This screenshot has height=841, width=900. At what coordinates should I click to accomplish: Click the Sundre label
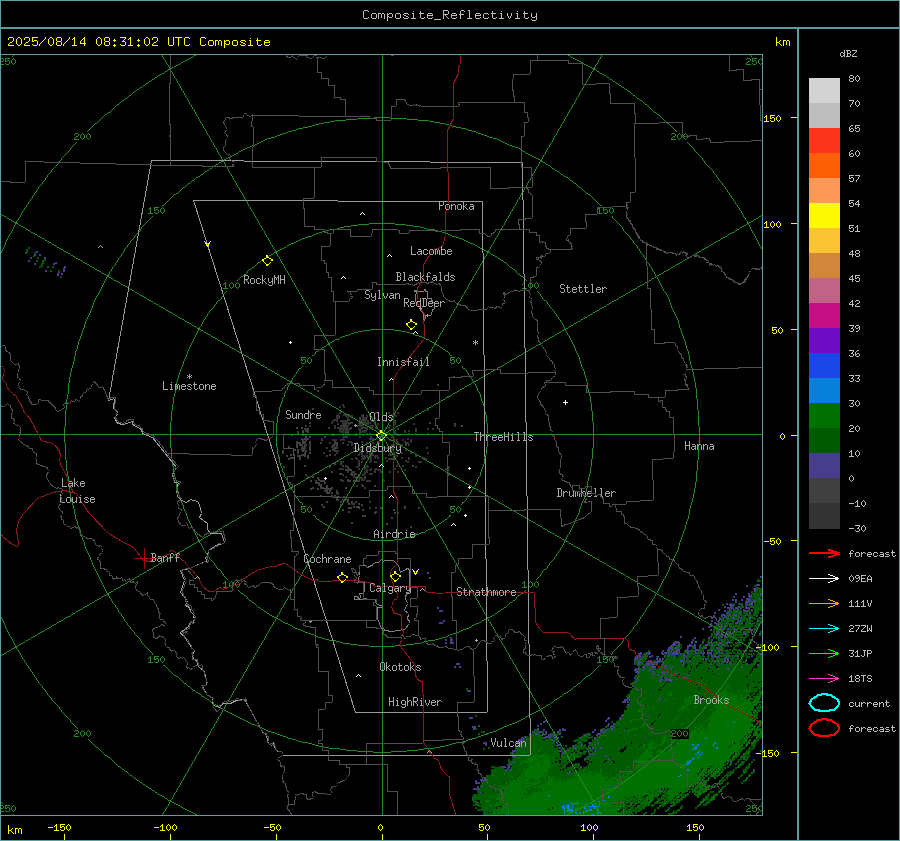(x=303, y=414)
